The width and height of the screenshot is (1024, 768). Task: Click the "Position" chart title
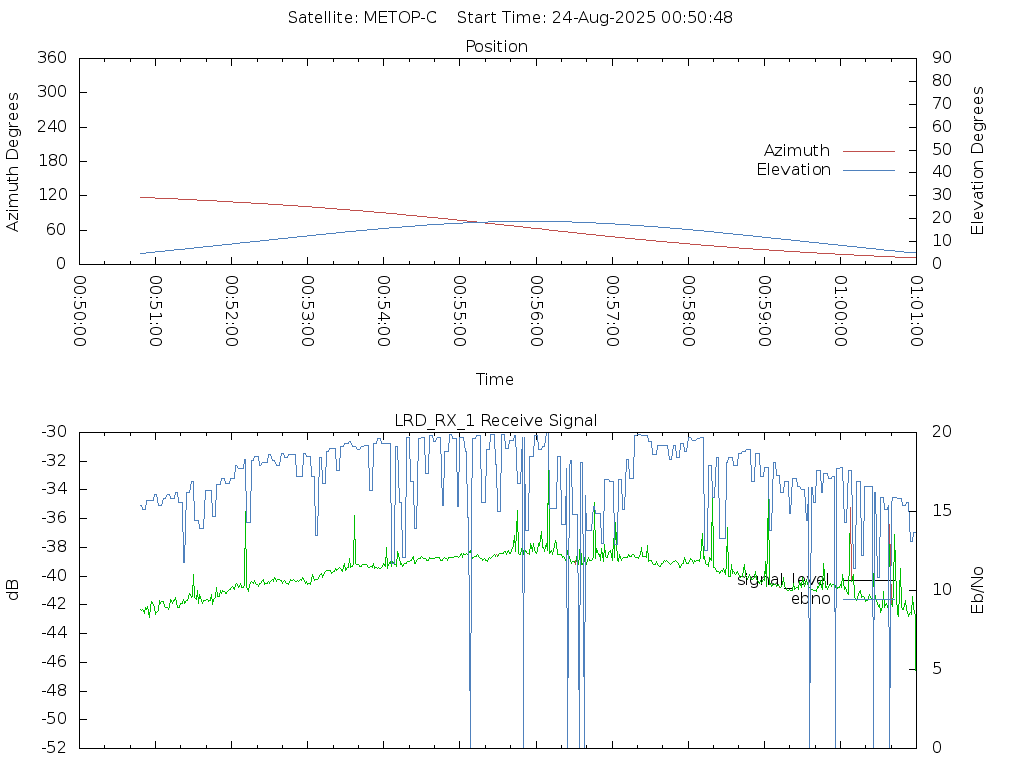coord(496,46)
